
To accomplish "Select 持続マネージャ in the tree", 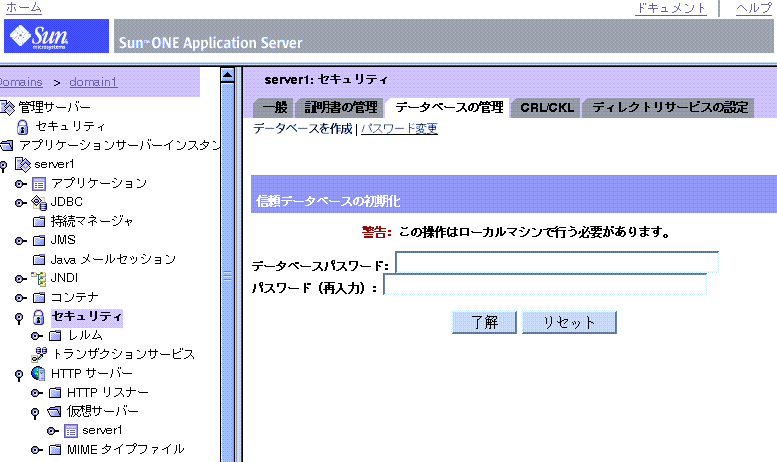I will point(92,222).
